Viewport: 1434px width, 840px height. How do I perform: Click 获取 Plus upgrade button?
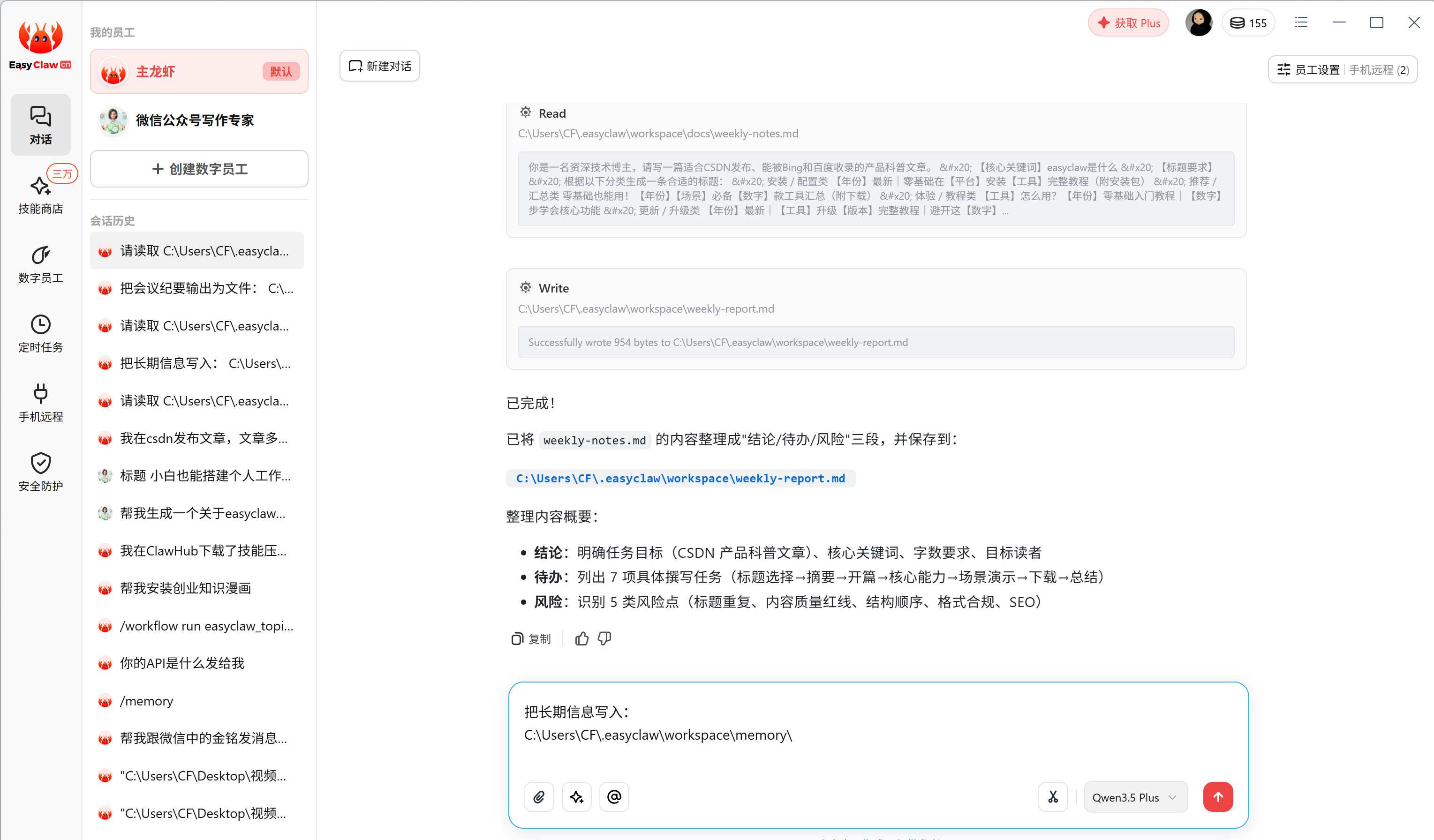1128,23
